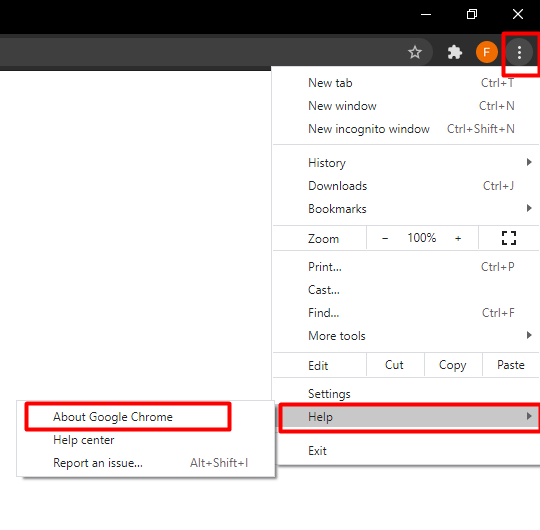Increase zoom with the plus button

[458, 238]
